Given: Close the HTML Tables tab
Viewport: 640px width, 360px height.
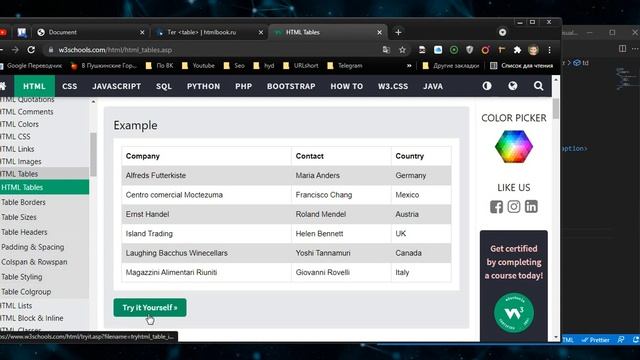Looking at the screenshot, I should [379, 32].
